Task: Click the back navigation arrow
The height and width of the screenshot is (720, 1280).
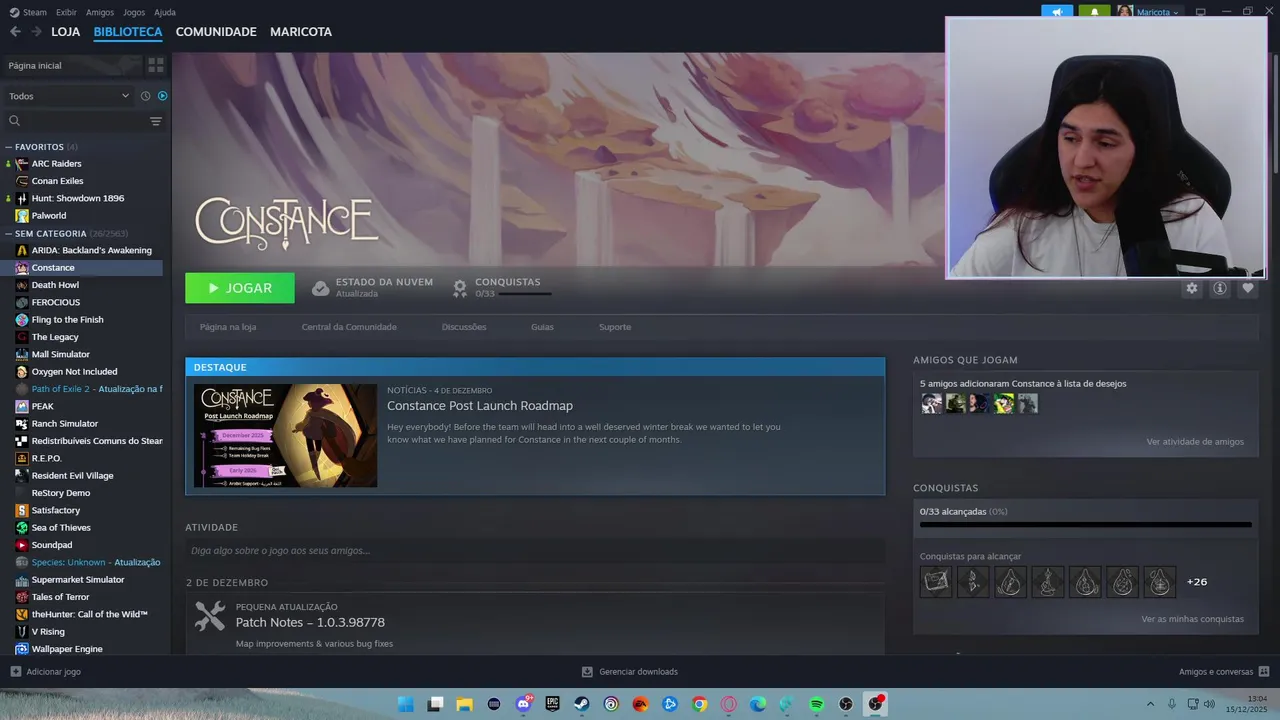Action: (15, 32)
